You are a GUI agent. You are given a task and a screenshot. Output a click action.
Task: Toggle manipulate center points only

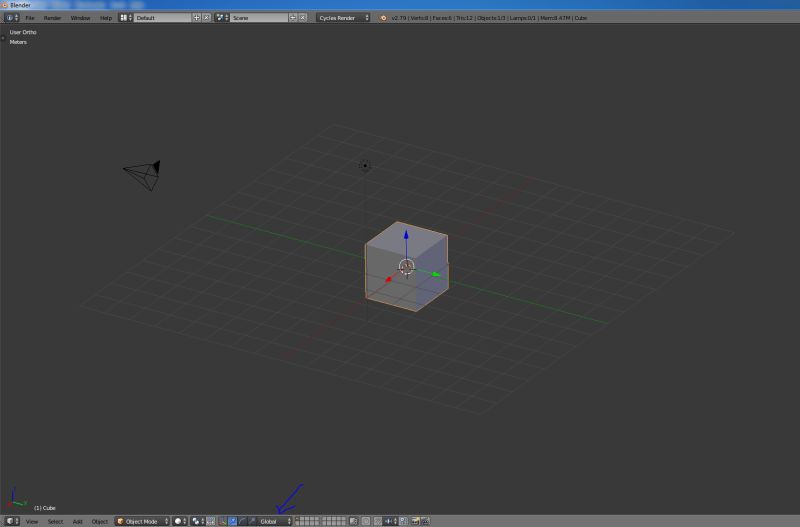[211, 521]
